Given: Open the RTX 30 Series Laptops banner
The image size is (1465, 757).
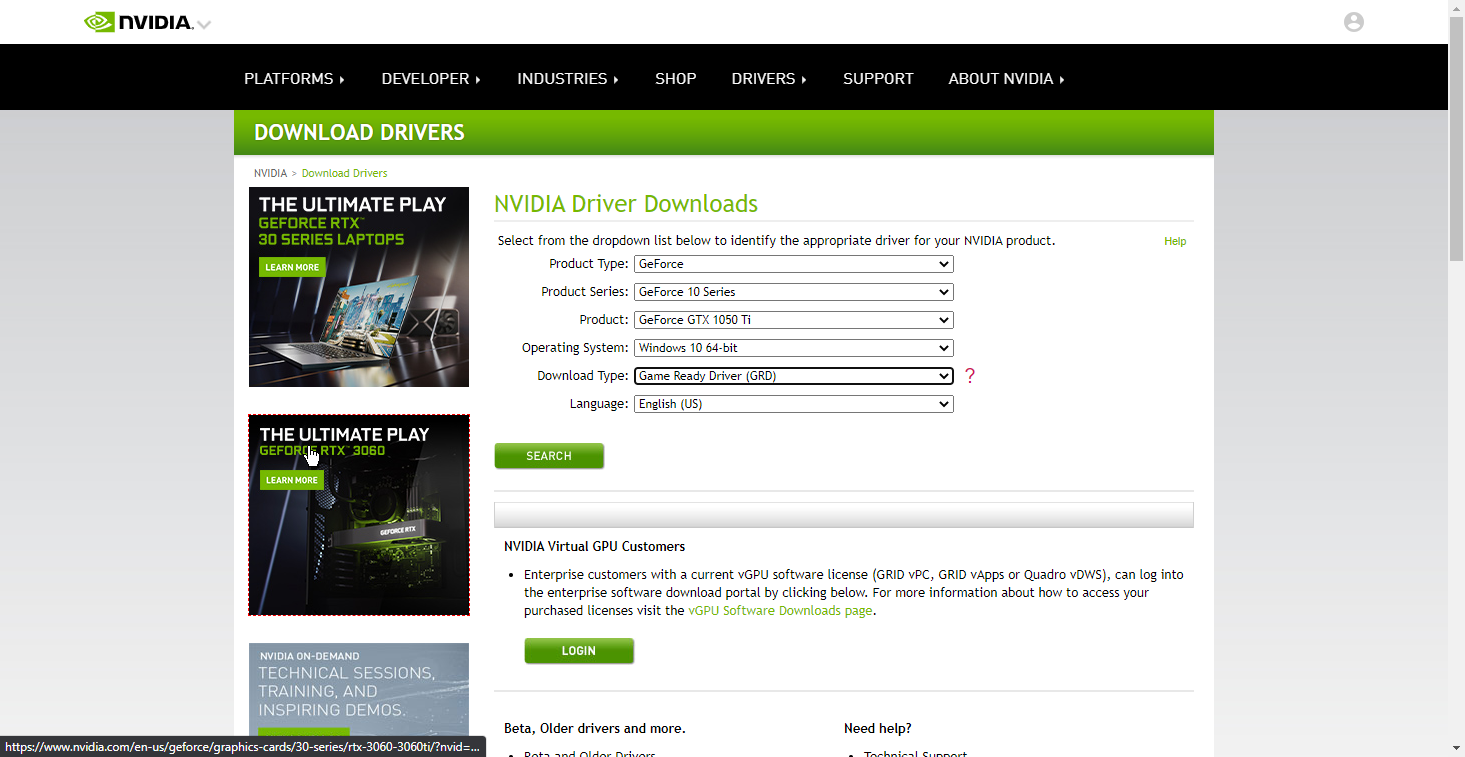Looking at the screenshot, I should click(359, 287).
